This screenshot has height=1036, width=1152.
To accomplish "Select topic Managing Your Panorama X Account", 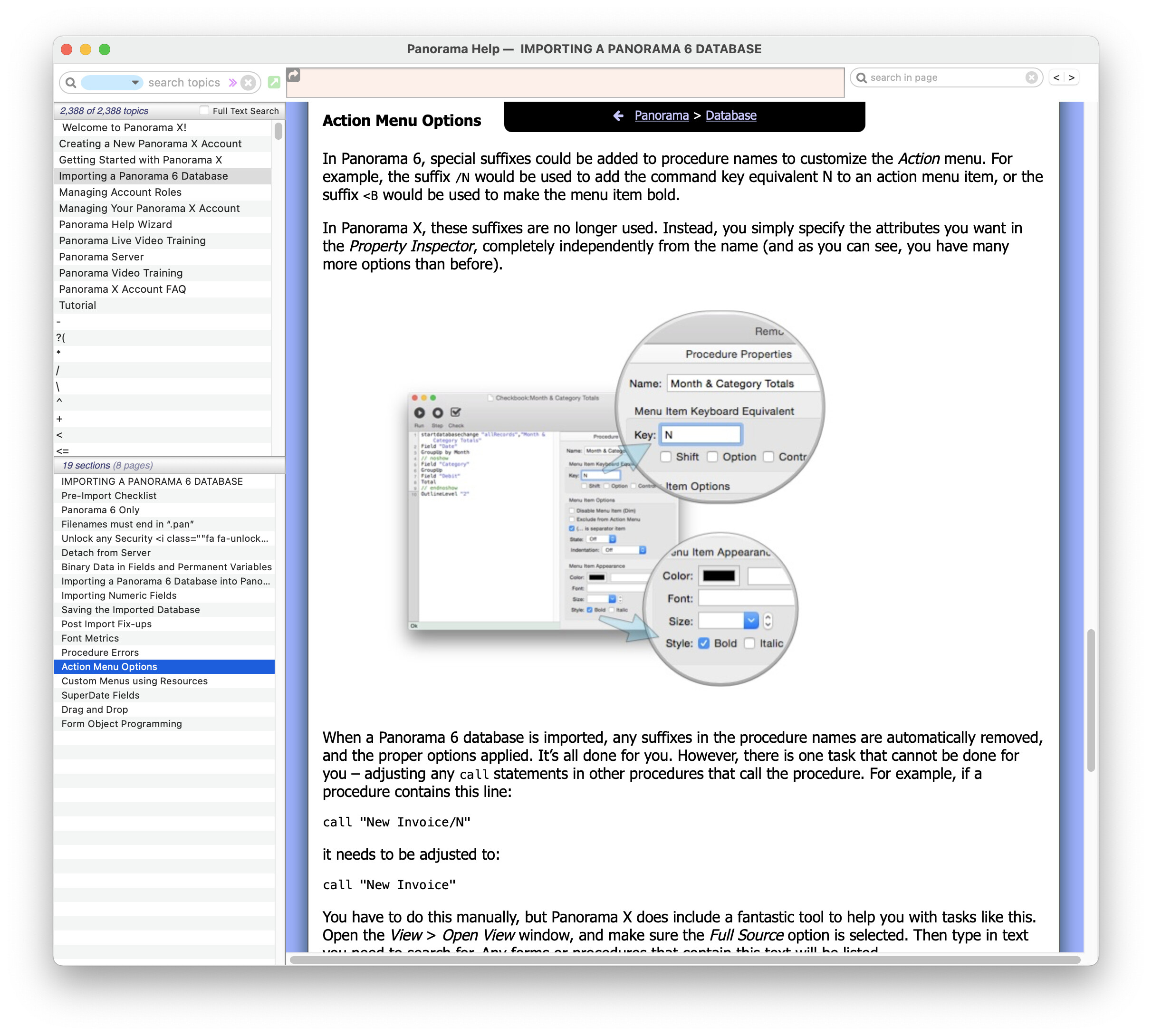I will (x=163, y=208).
